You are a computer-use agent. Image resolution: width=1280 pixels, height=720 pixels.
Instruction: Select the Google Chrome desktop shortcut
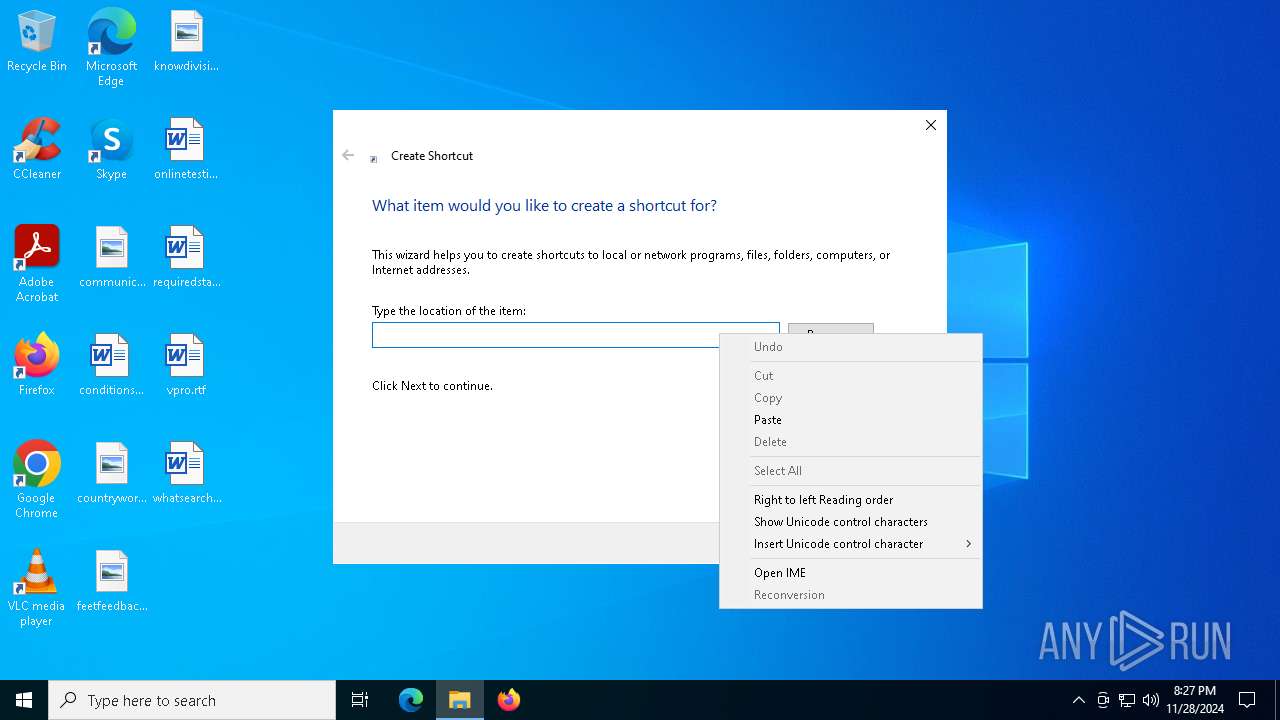[37, 480]
